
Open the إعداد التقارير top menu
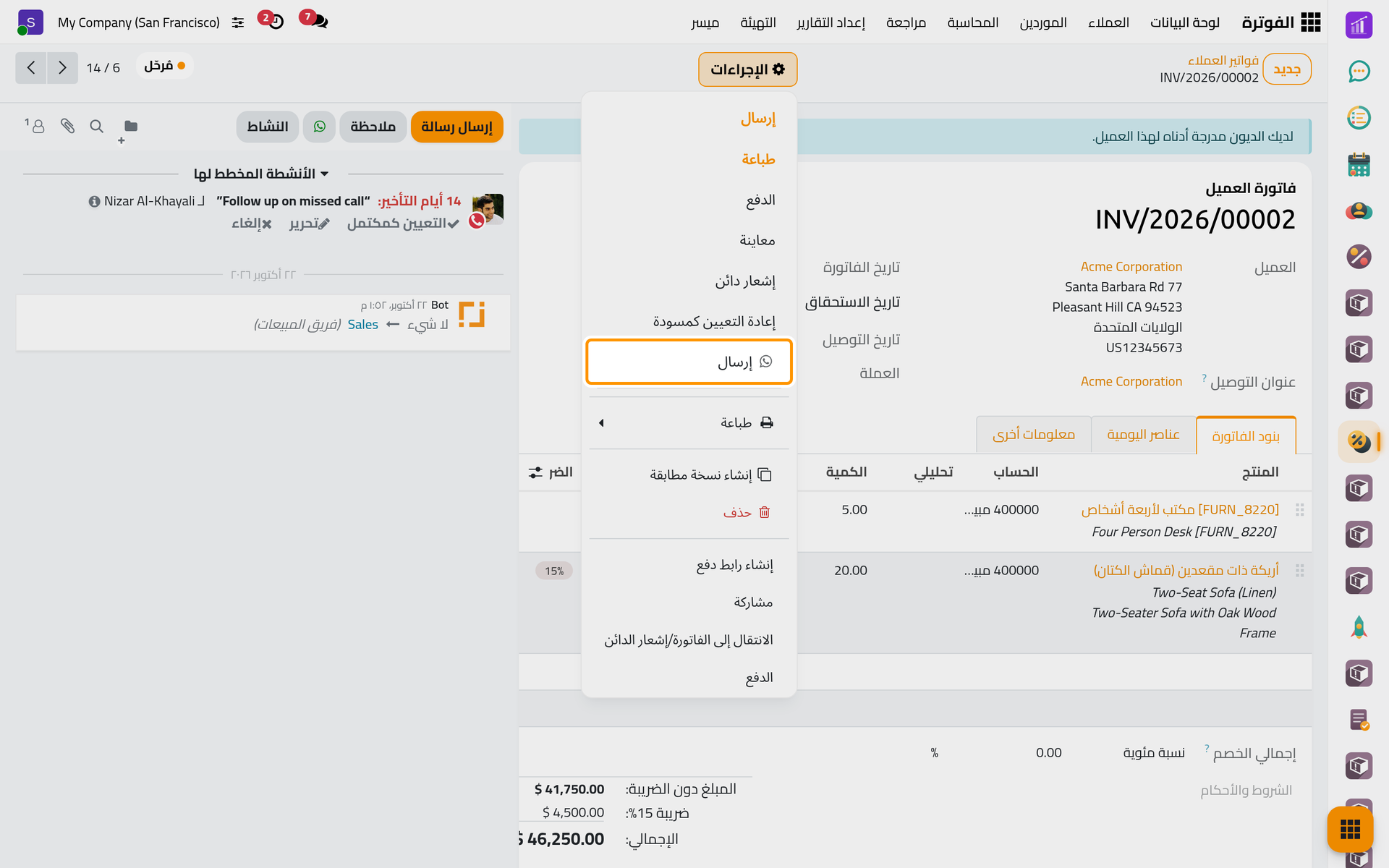[831, 22]
